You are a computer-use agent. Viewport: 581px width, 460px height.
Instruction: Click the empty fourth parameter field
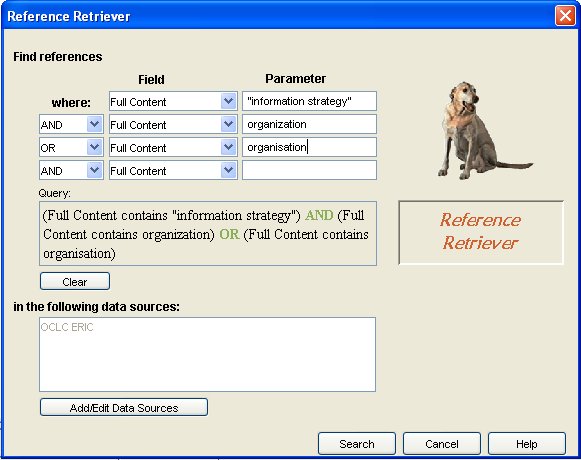pyautogui.click(x=309, y=170)
